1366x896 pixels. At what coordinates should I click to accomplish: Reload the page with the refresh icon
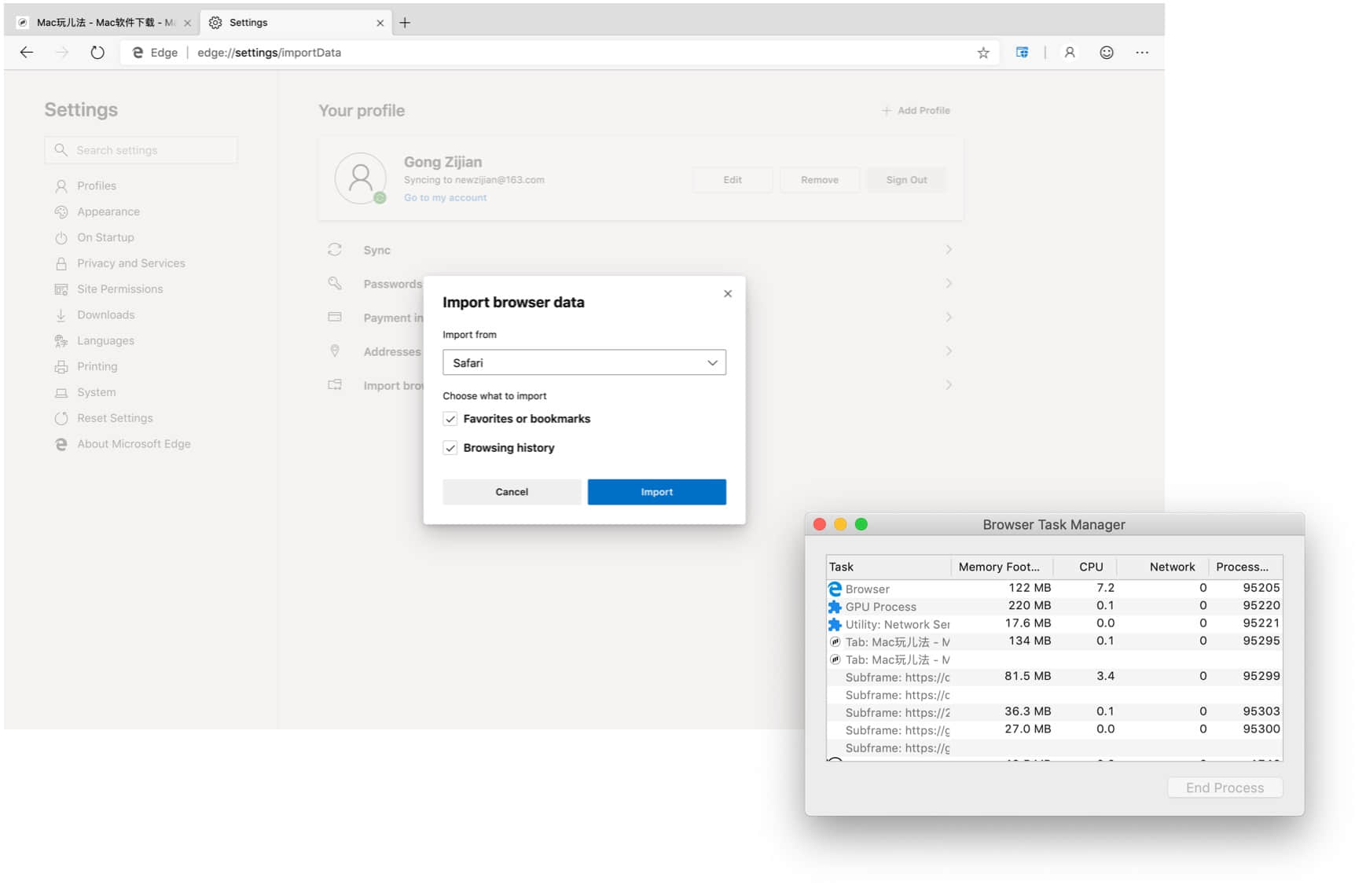click(97, 53)
